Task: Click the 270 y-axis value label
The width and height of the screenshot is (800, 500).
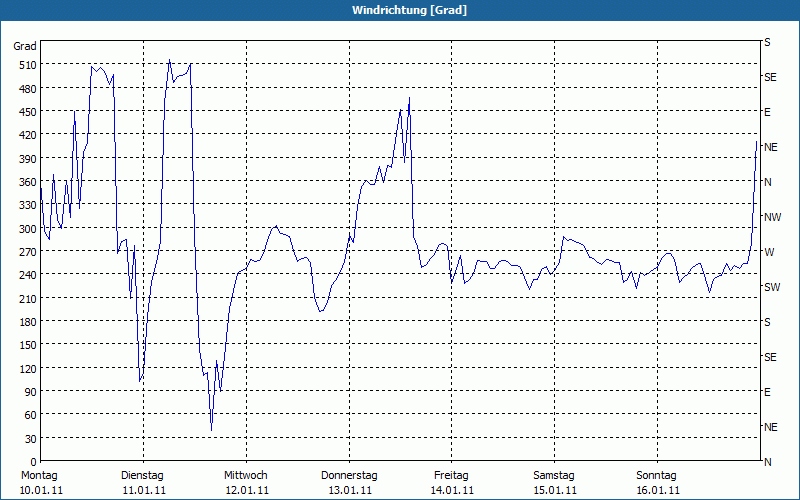Action: click(x=25, y=252)
